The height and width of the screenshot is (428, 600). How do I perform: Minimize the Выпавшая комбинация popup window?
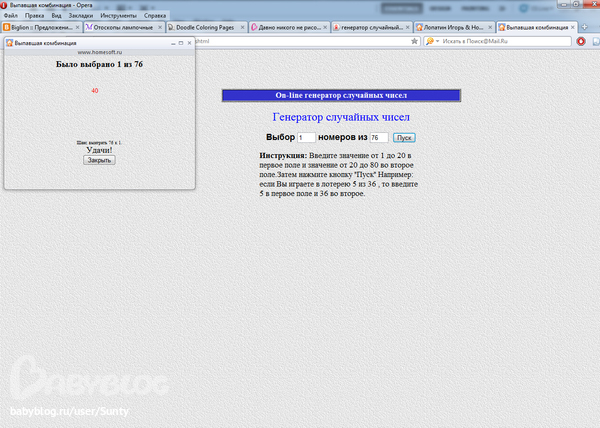pyautogui.click(x=172, y=44)
